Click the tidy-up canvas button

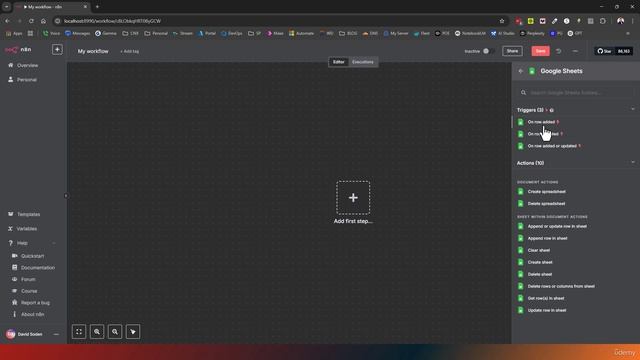coord(133,332)
